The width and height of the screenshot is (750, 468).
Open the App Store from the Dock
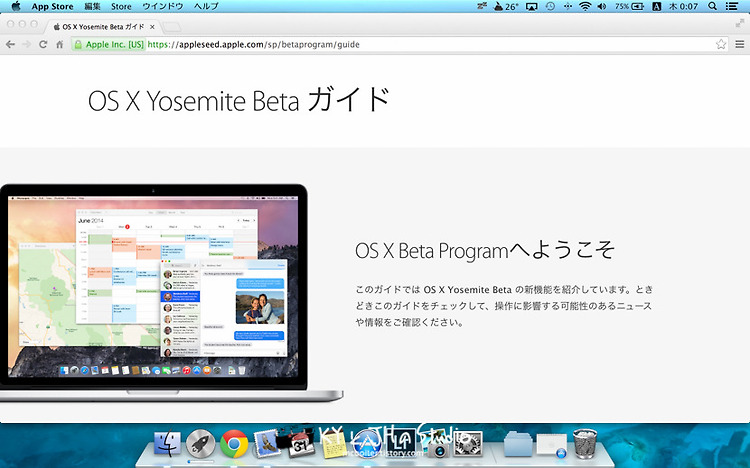(x=367, y=444)
